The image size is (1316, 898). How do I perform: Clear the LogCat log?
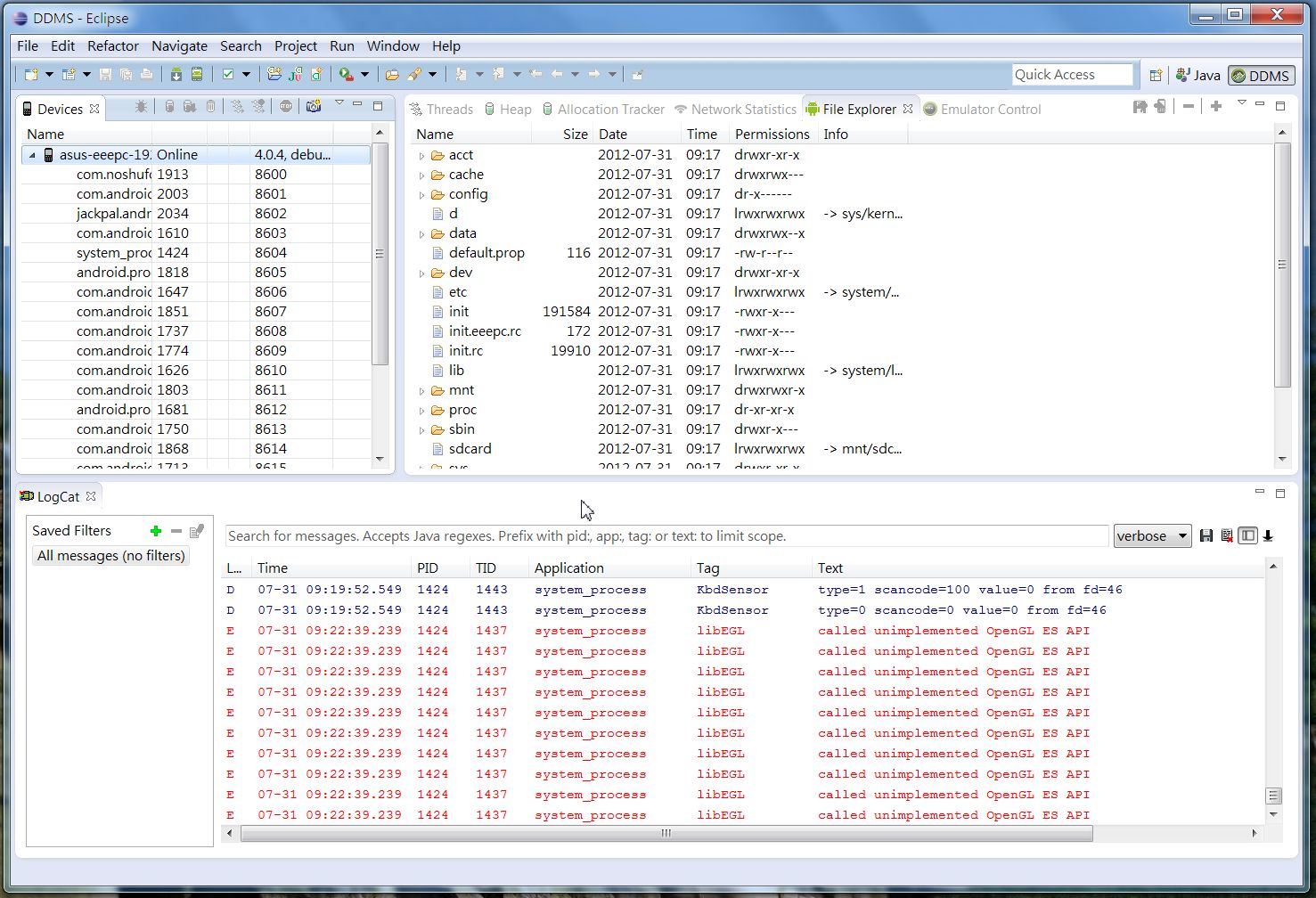1227,535
